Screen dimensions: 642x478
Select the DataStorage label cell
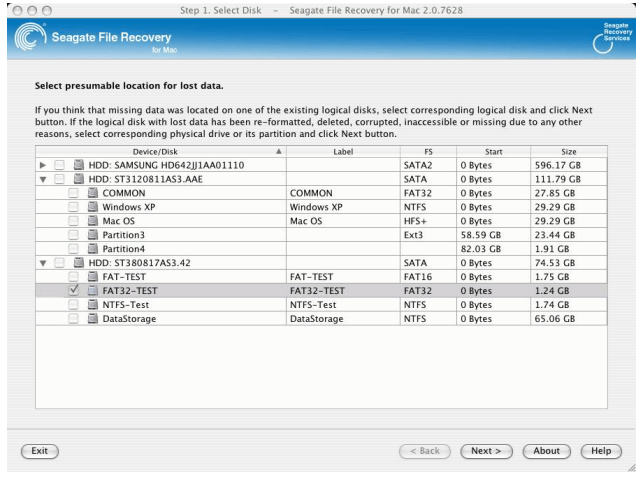click(343, 318)
